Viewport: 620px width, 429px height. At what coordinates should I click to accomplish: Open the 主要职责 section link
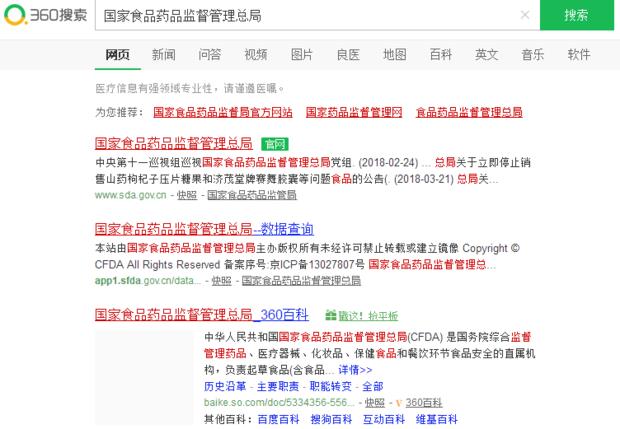pos(278,386)
